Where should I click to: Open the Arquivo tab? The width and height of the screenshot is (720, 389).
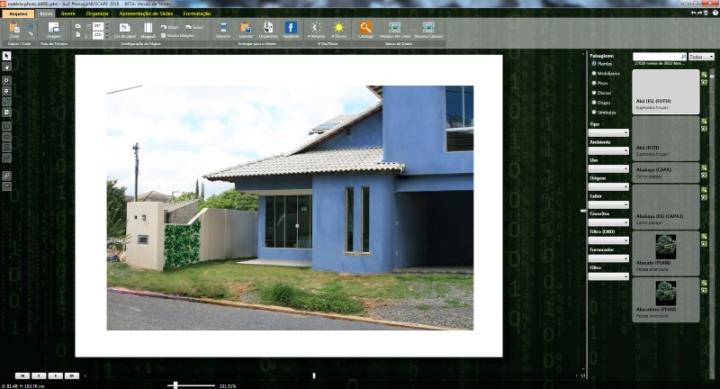[18, 14]
